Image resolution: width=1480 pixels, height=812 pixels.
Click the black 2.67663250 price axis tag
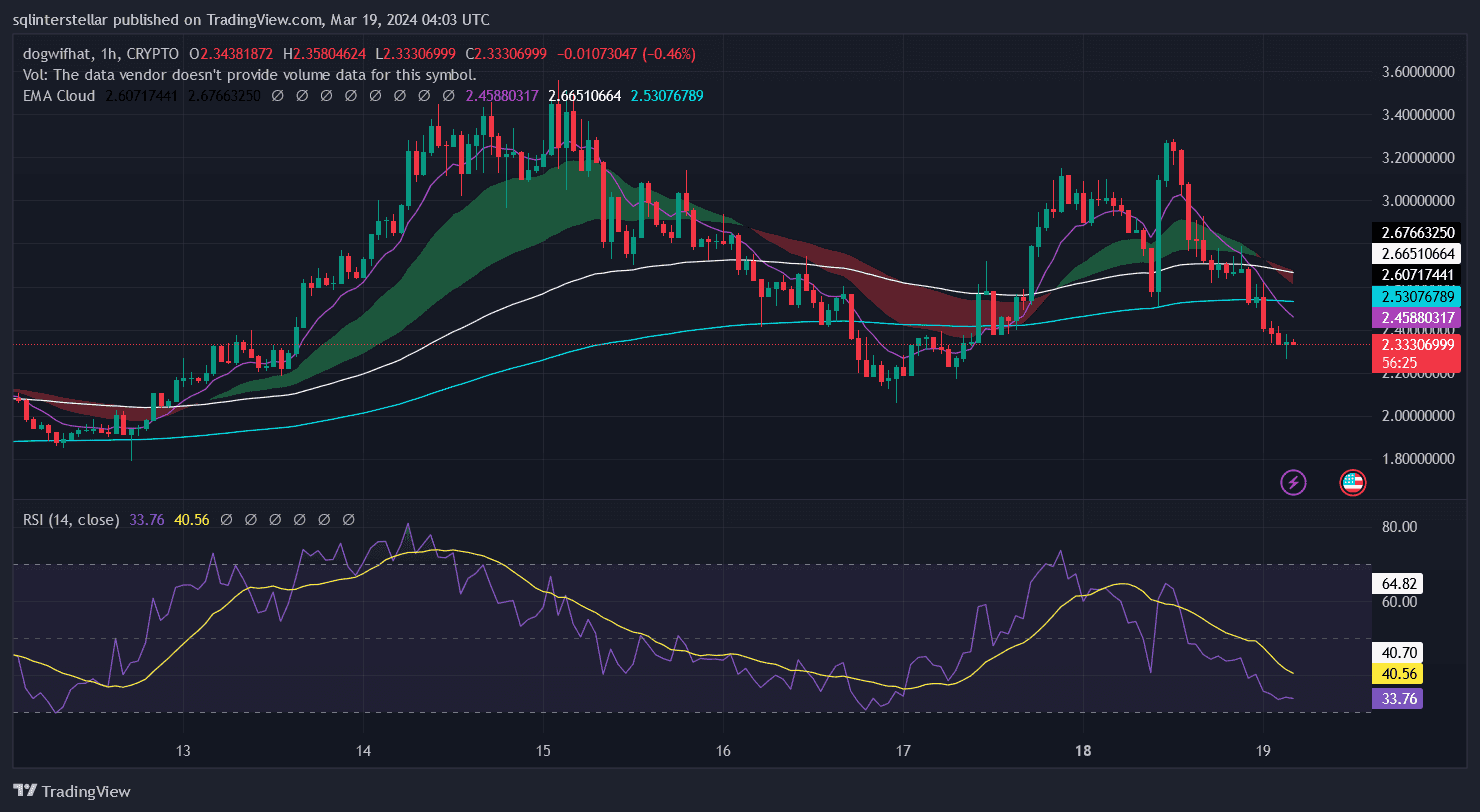click(x=1419, y=232)
